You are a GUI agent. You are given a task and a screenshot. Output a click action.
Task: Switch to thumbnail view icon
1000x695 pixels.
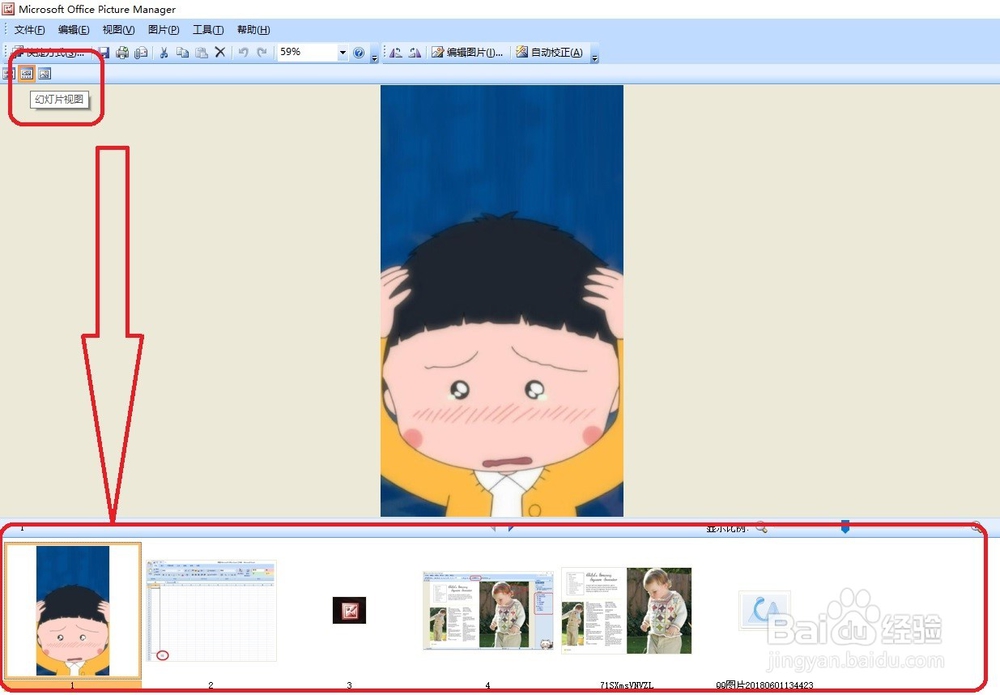point(6,73)
